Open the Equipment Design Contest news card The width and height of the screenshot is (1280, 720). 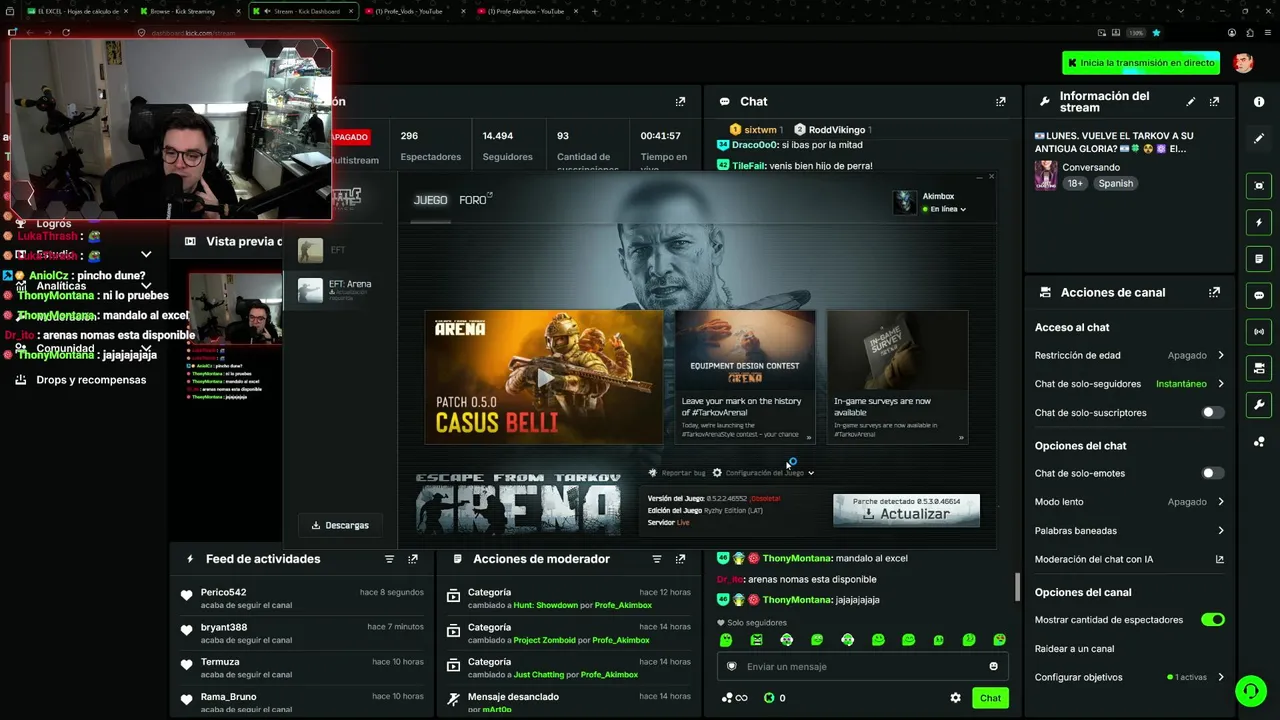pos(745,377)
